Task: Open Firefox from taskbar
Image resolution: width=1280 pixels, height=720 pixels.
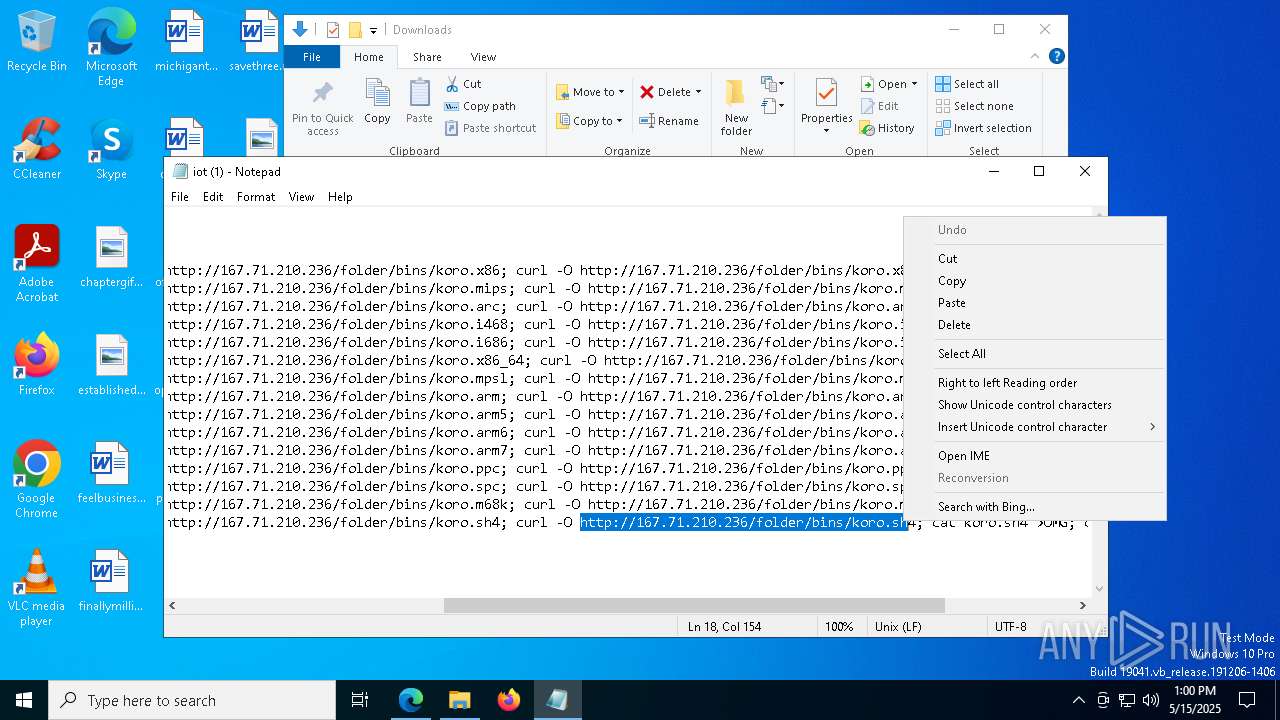Action: point(508,700)
